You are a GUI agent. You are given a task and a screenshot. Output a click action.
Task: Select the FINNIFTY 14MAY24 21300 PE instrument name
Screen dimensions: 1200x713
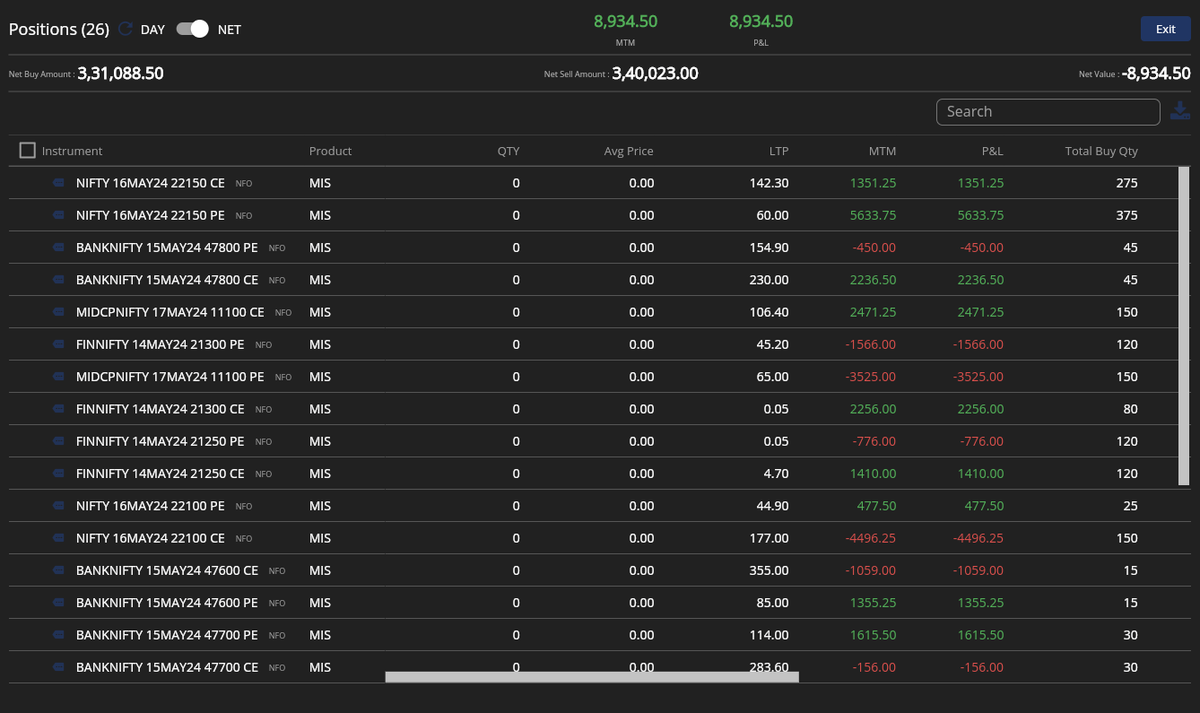pyautogui.click(x=160, y=345)
